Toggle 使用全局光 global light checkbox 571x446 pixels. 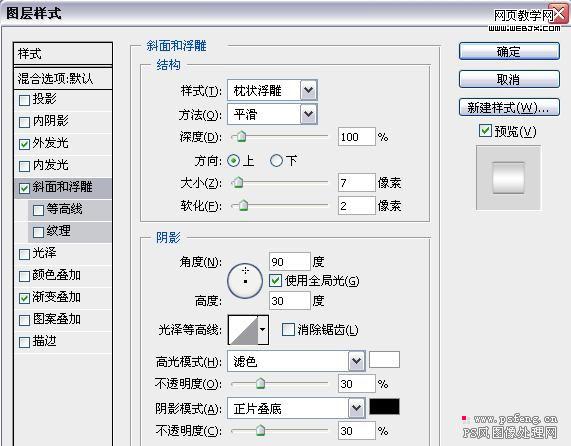click(x=275, y=280)
